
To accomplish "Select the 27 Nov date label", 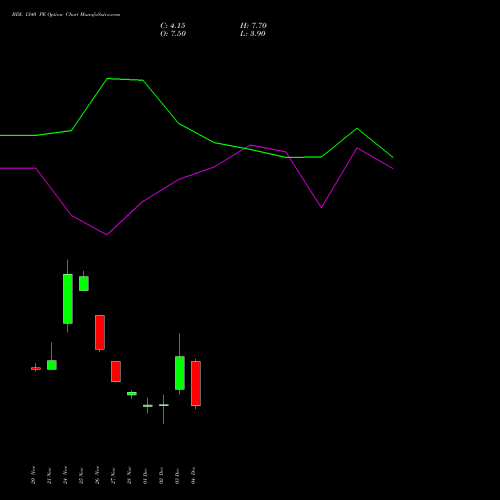I will 113,475.
